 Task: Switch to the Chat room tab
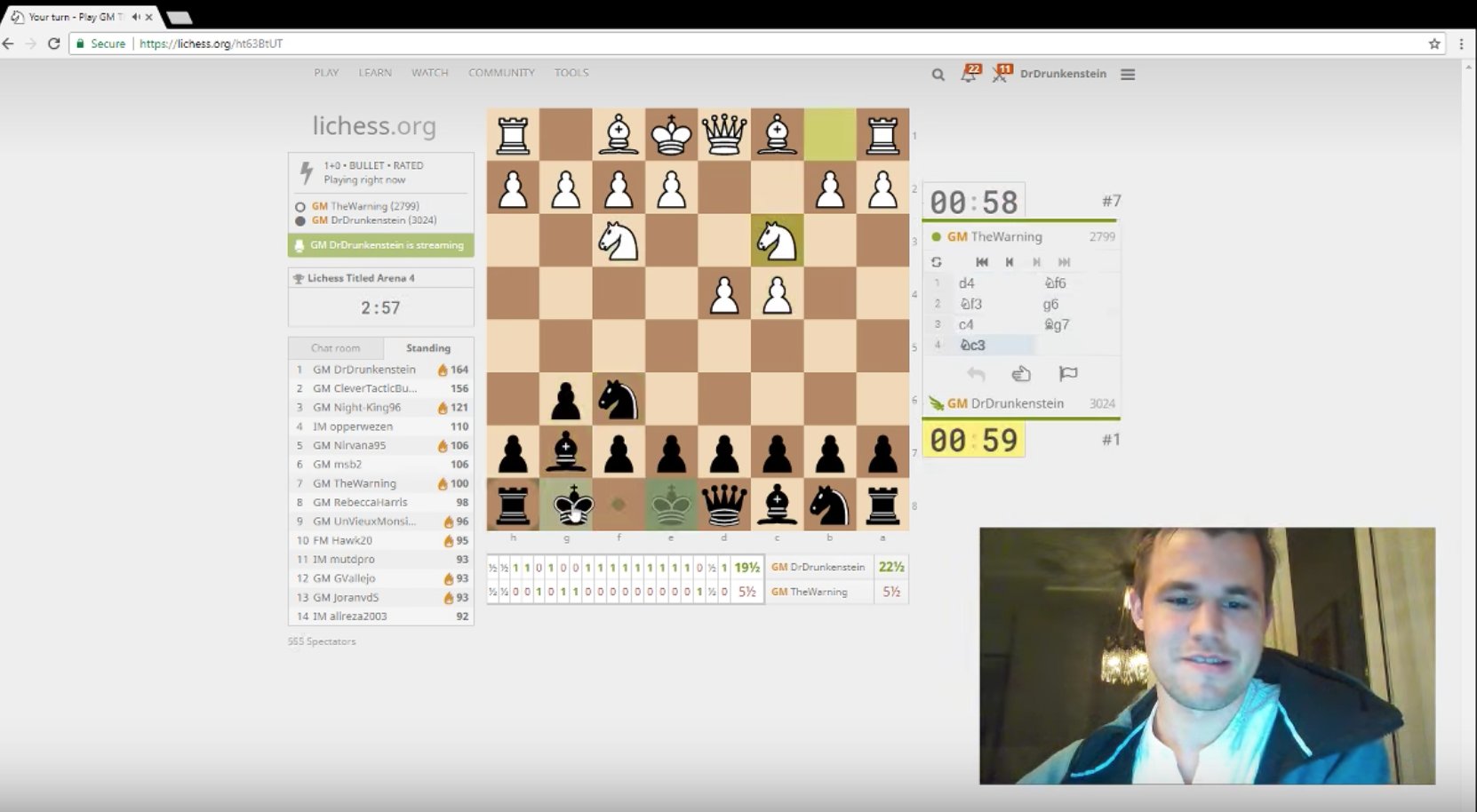pyautogui.click(x=336, y=348)
